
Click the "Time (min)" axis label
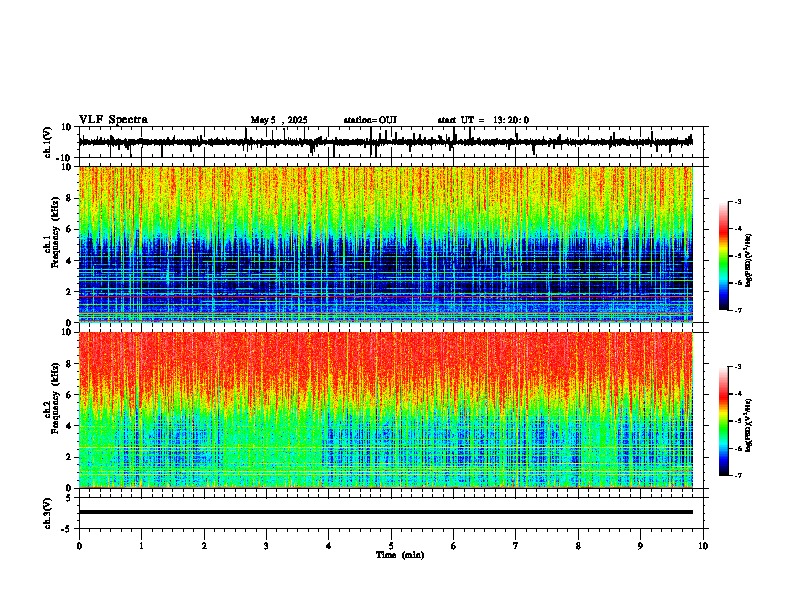[400, 555]
